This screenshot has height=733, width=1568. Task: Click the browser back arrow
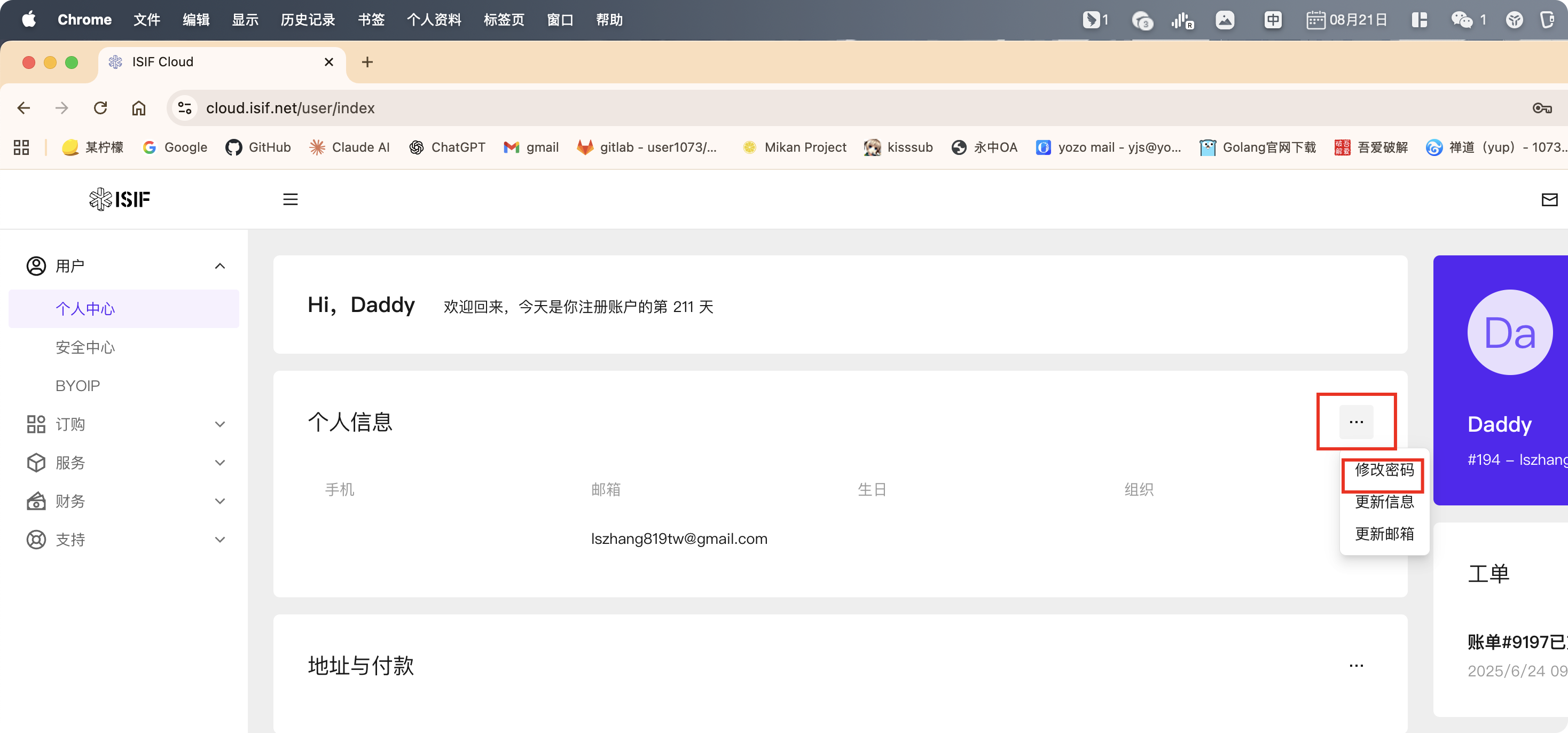point(23,108)
